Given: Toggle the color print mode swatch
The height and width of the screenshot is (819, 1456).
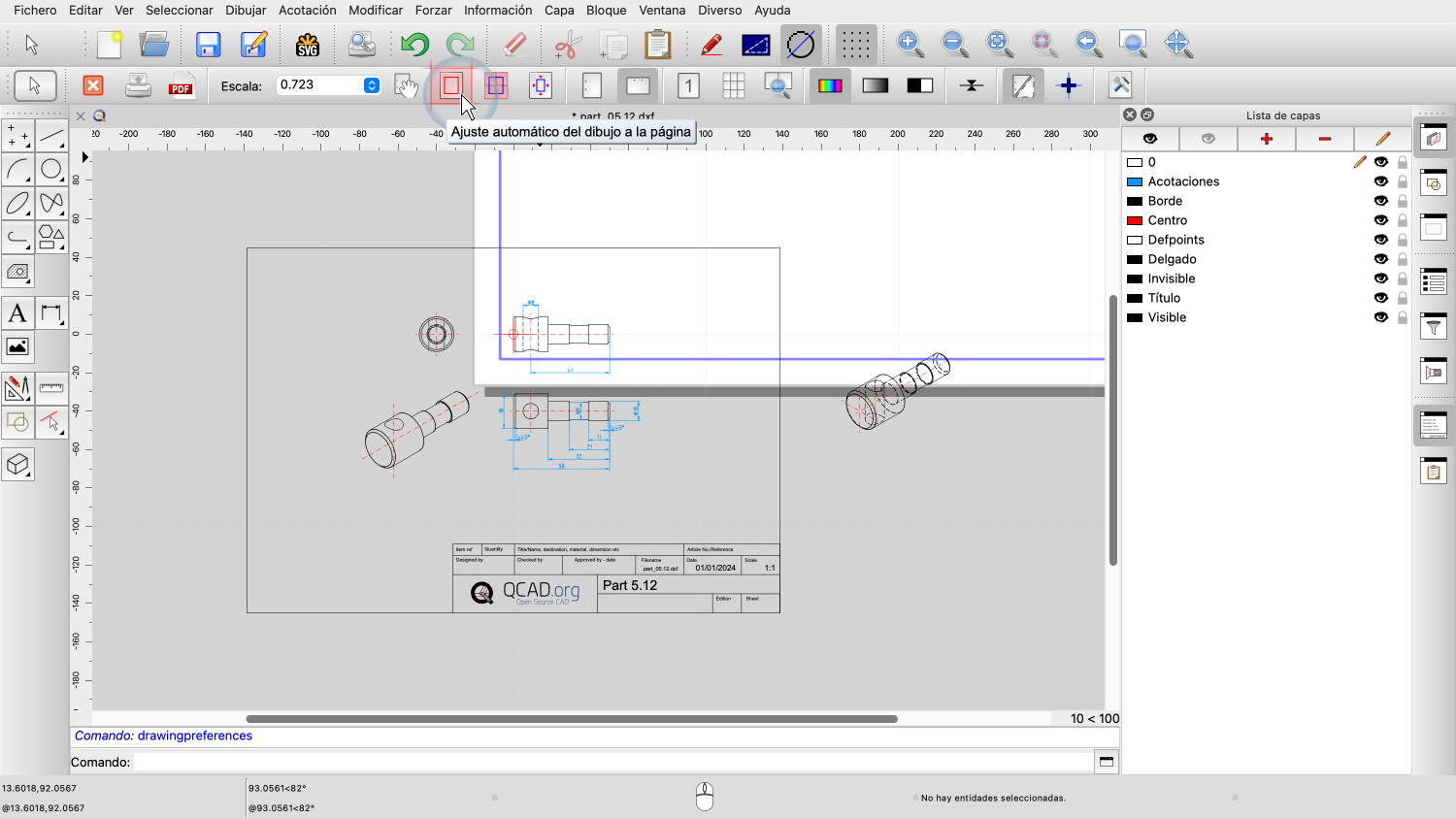Looking at the screenshot, I should [830, 86].
